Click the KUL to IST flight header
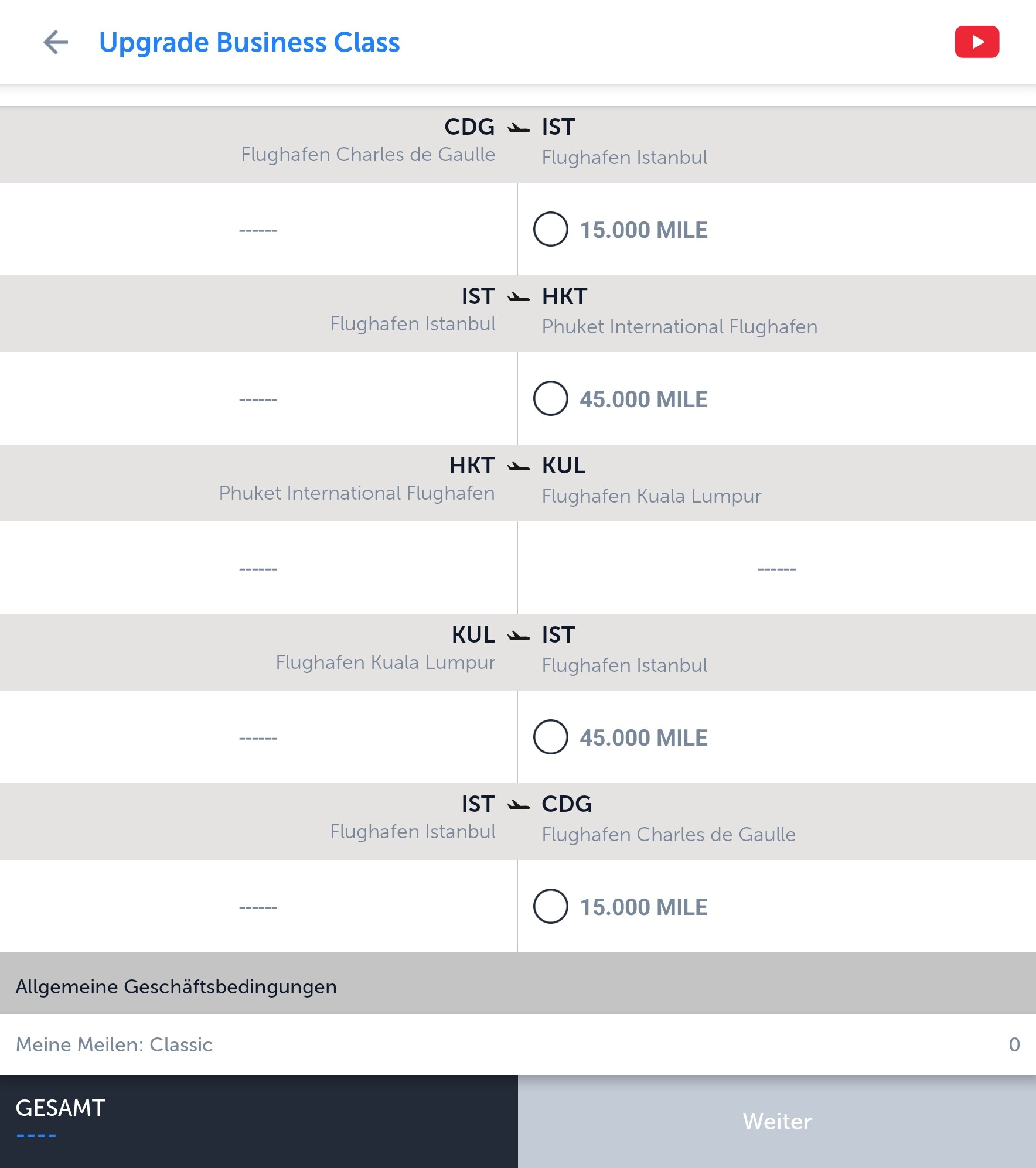 coord(518,652)
